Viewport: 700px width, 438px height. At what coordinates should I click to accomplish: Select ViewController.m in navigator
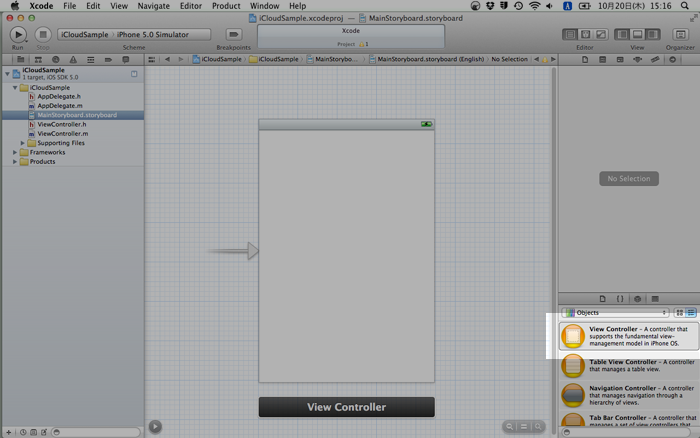click(x=62, y=133)
